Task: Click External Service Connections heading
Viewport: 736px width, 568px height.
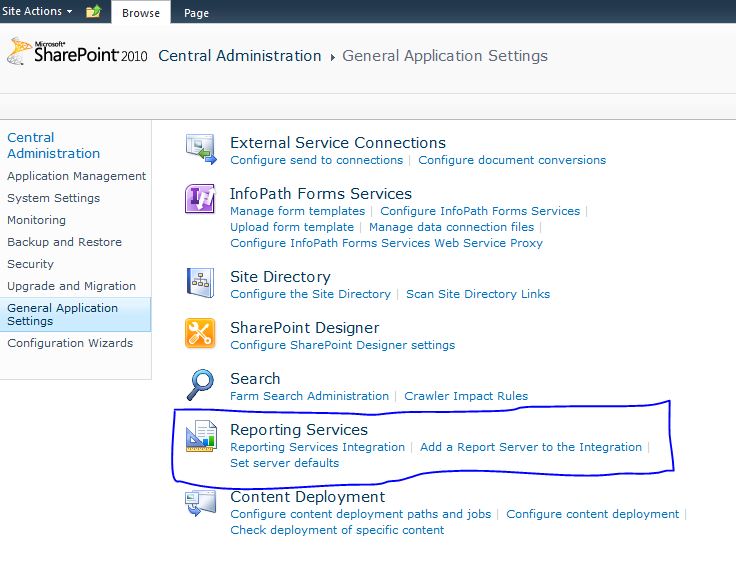Action: (338, 143)
